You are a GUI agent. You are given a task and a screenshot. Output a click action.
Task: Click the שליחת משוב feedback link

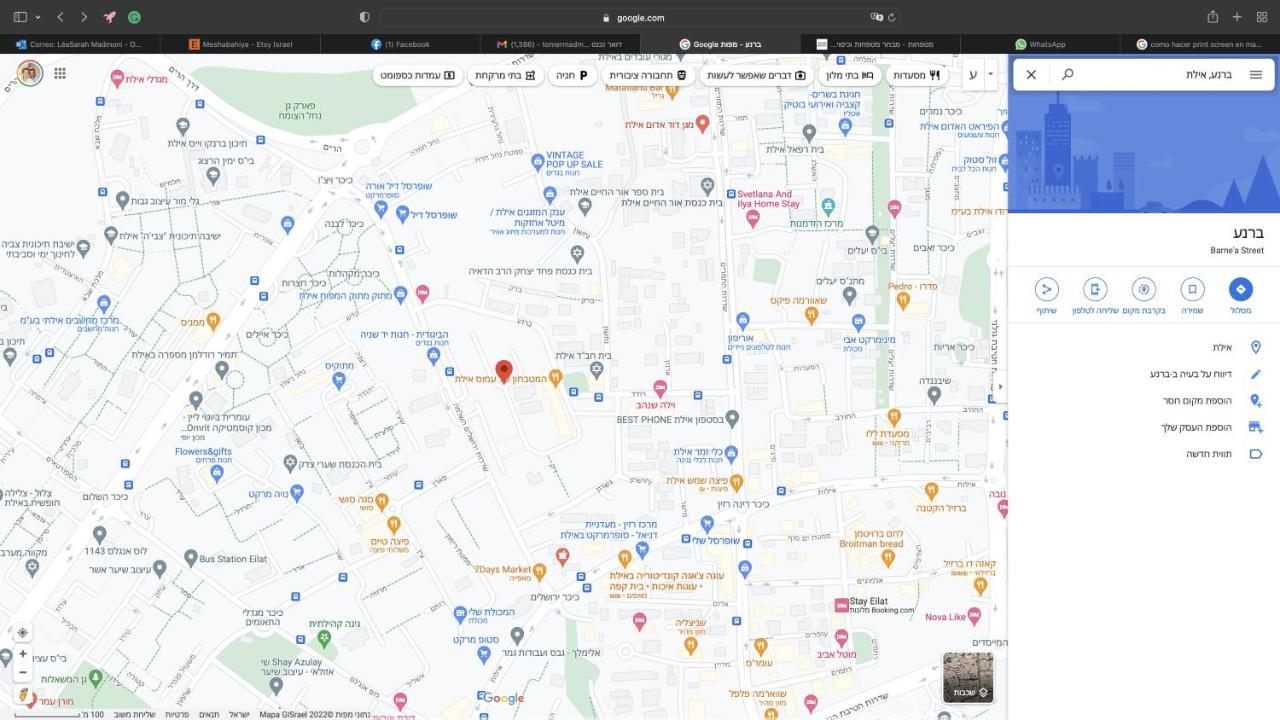tap(134, 714)
